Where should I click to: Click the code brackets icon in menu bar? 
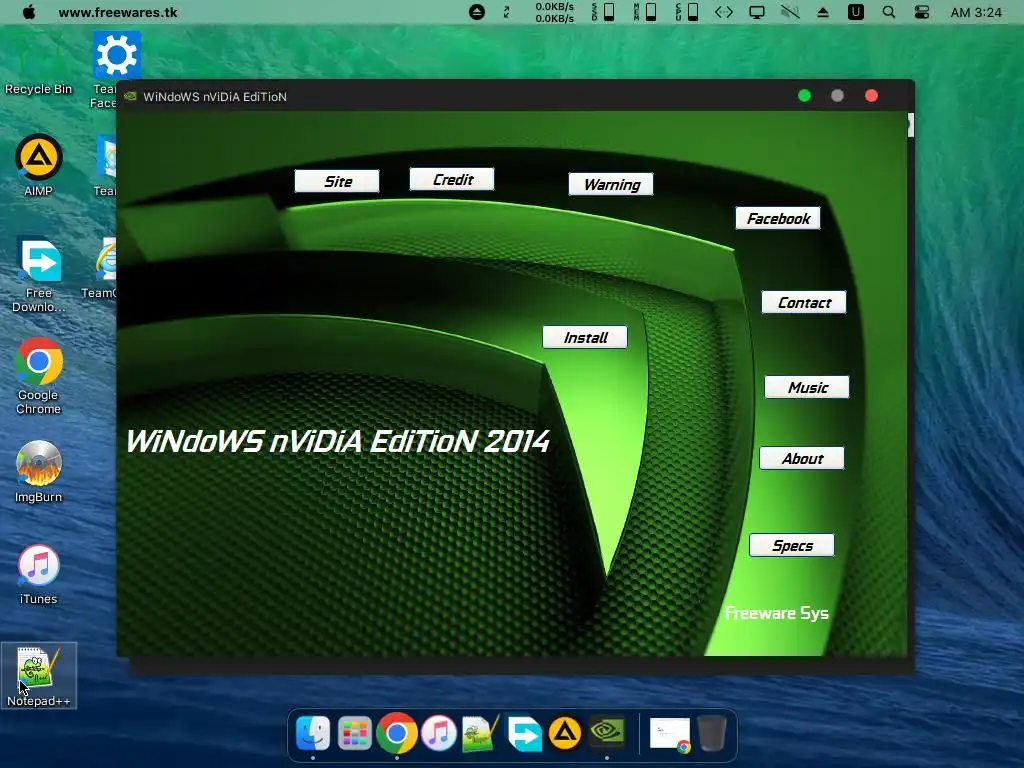point(724,12)
